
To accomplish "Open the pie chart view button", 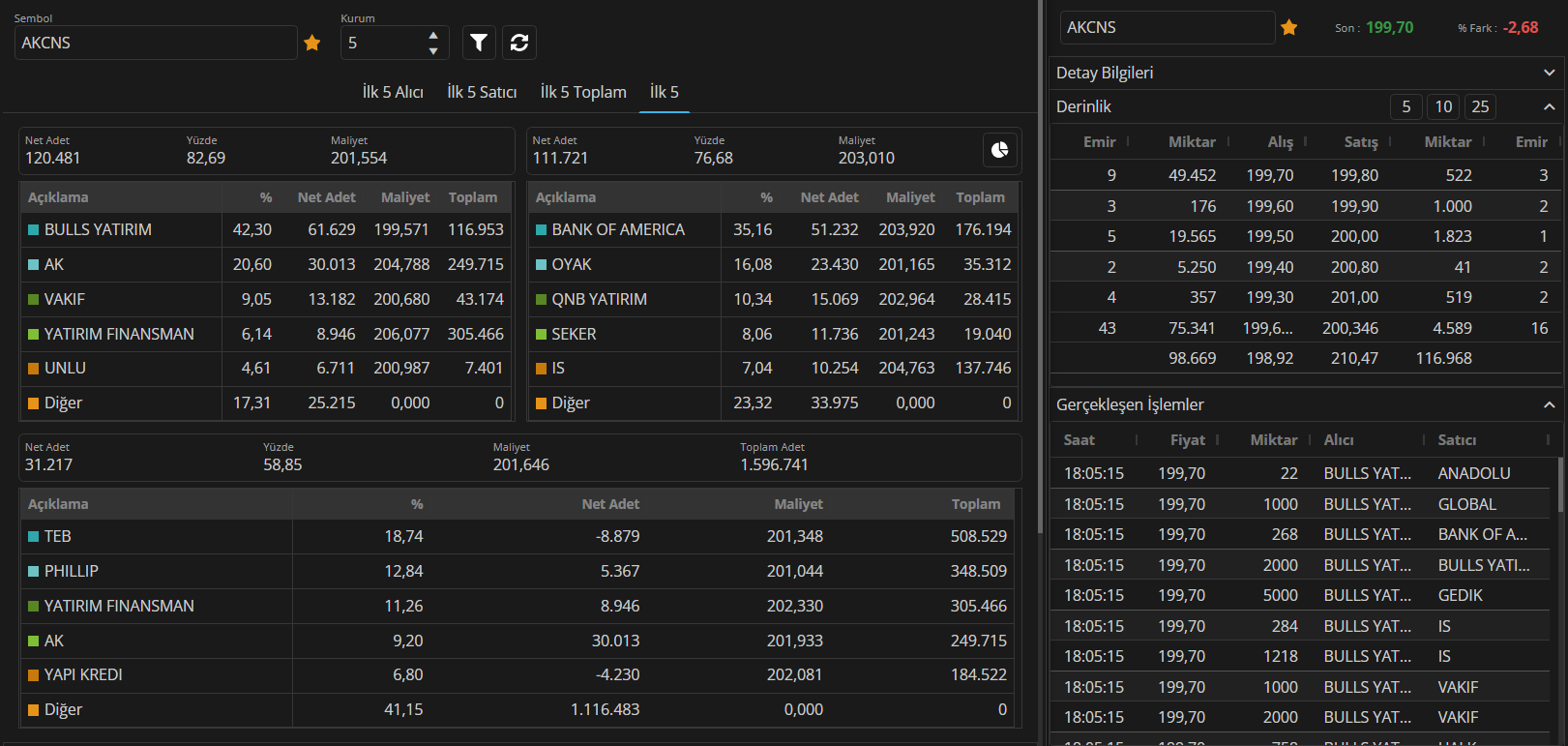I will (999, 150).
